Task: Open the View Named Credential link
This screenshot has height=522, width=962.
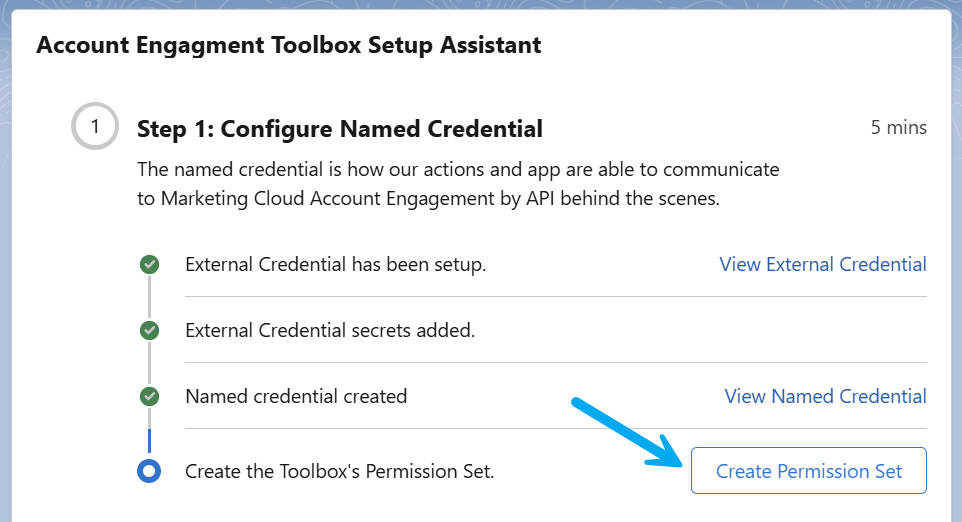Action: [825, 396]
